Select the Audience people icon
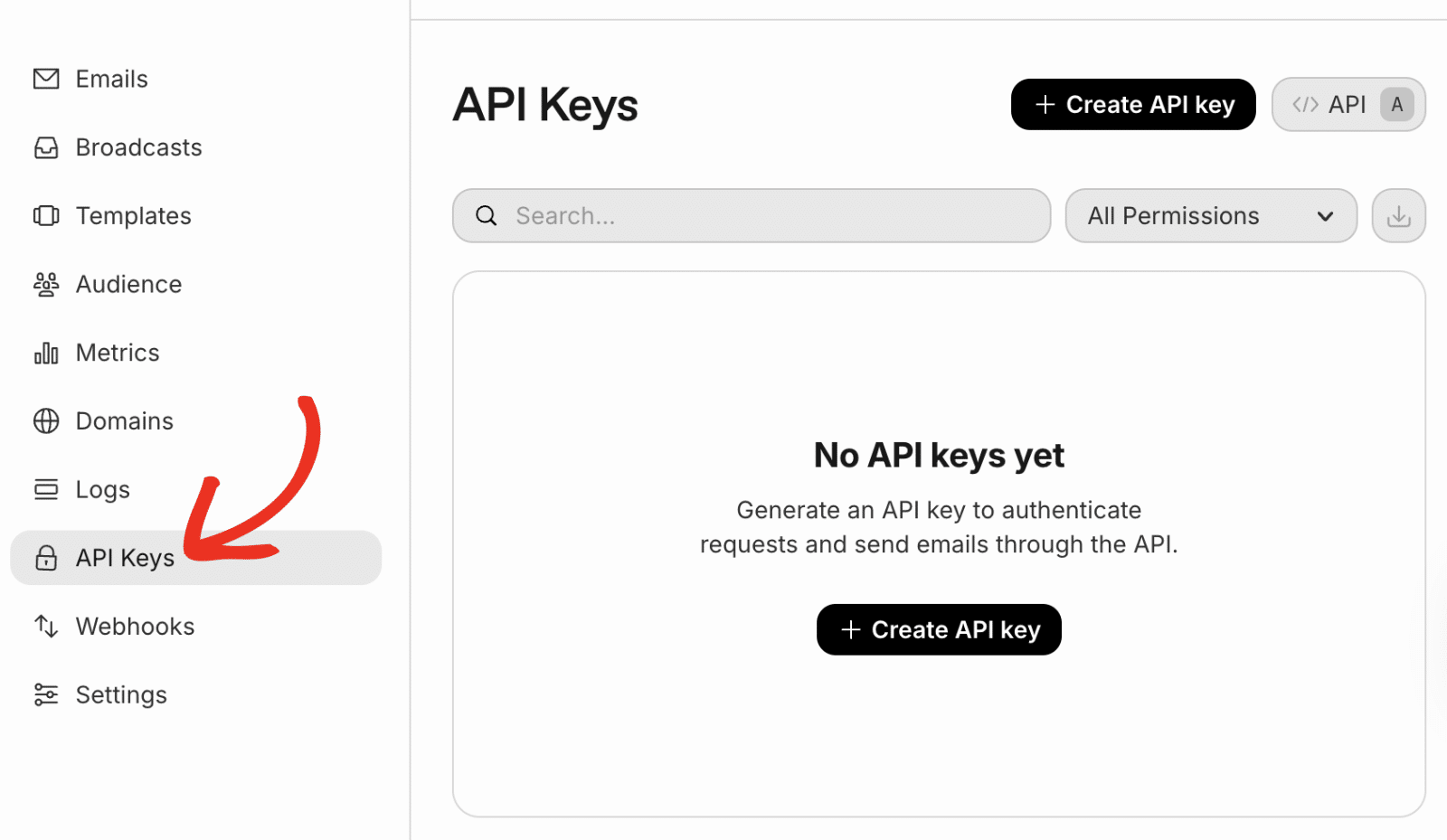1447x840 pixels. point(45,284)
